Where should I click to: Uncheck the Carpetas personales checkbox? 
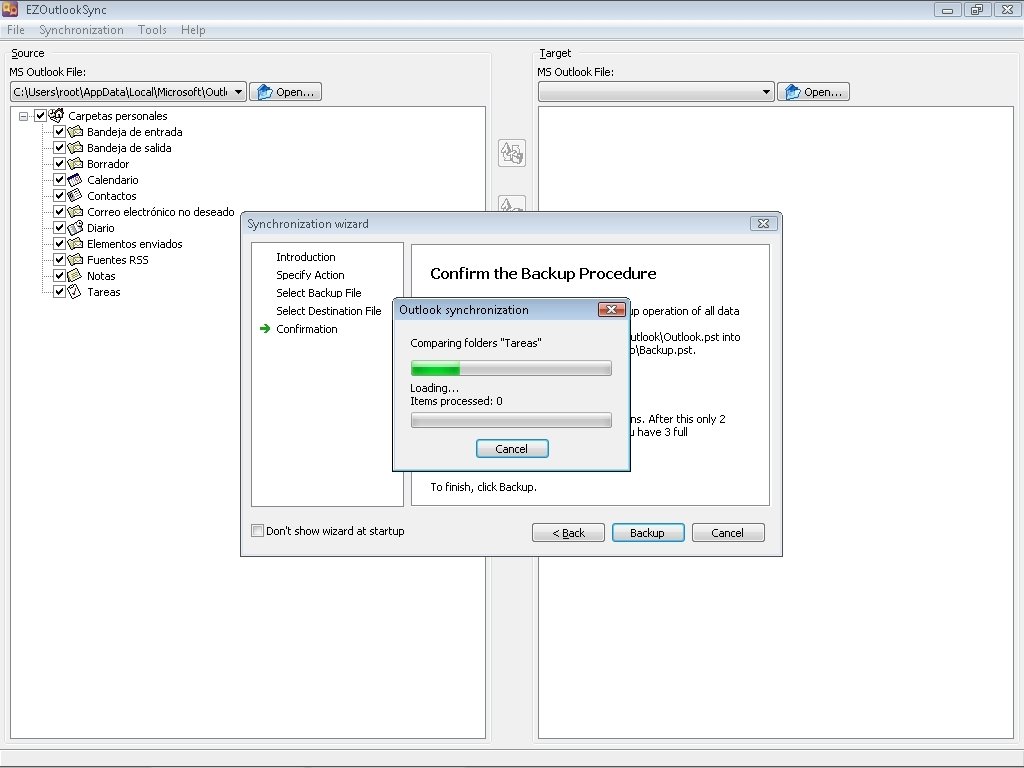[x=40, y=116]
